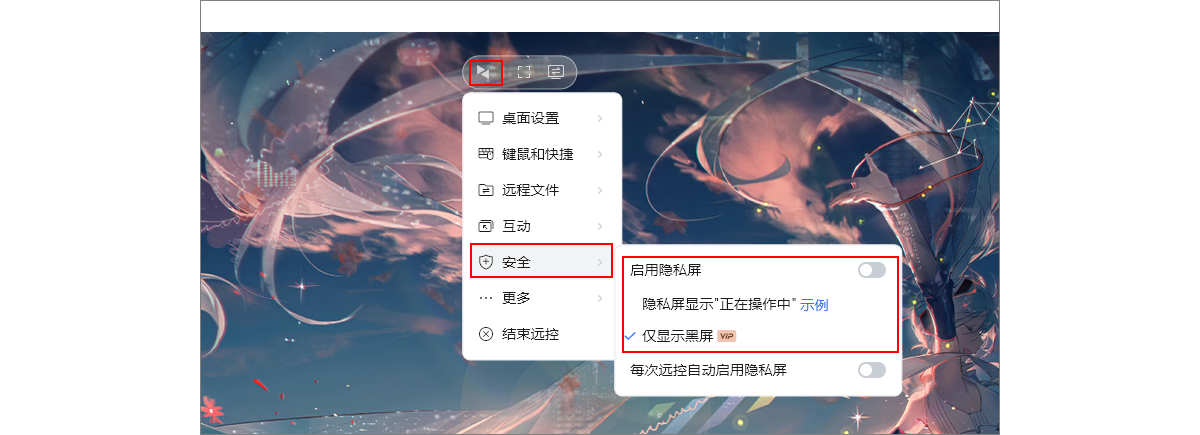Image resolution: width=1200 pixels, height=435 pixels.
Task: Click the monitor icon beside 桌面设置
Action: pos(486,118)
